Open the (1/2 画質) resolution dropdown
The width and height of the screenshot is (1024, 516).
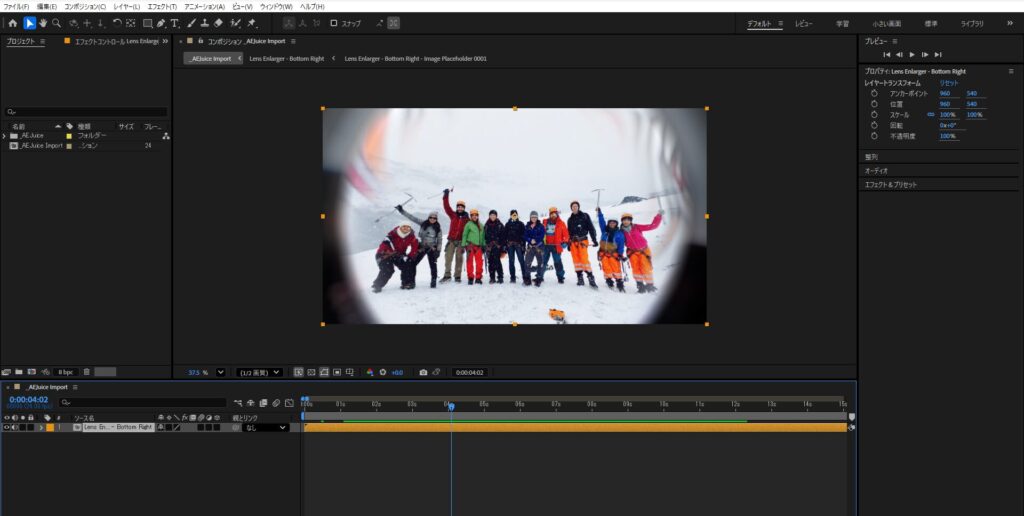(259, 372)
